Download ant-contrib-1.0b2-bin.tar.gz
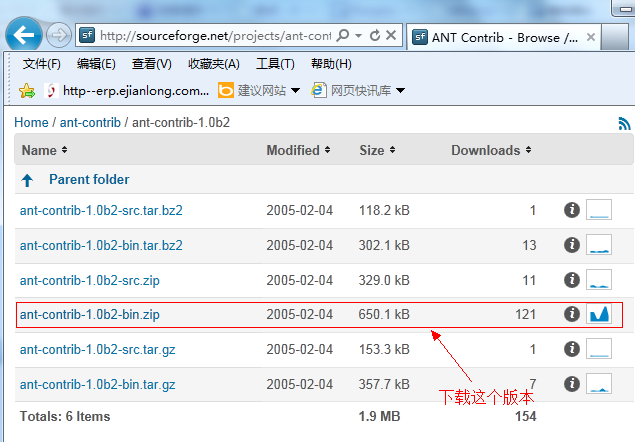635x442 pixels. (x=98, y=384)
